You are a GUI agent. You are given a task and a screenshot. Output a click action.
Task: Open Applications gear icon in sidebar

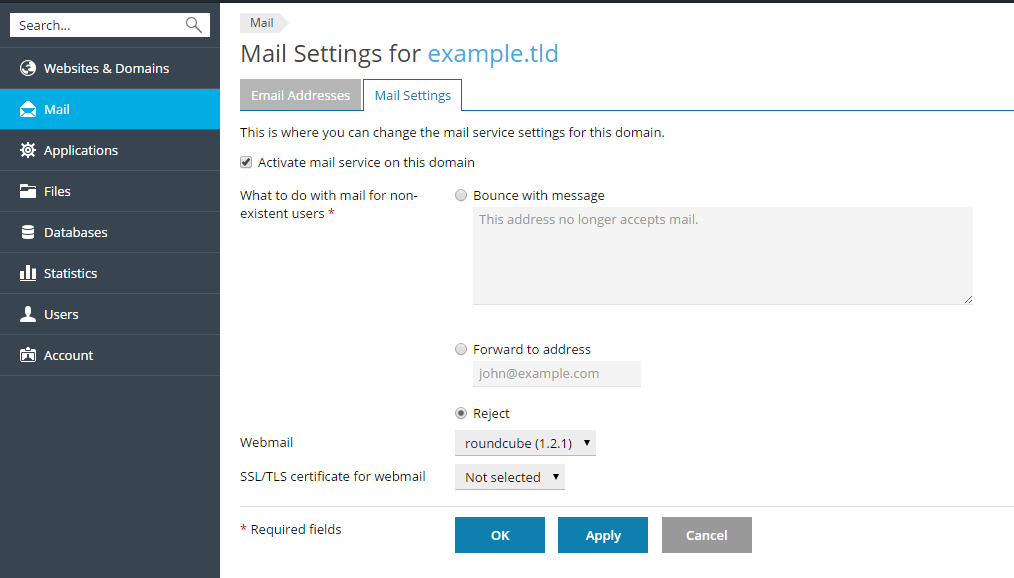point(28,150)
